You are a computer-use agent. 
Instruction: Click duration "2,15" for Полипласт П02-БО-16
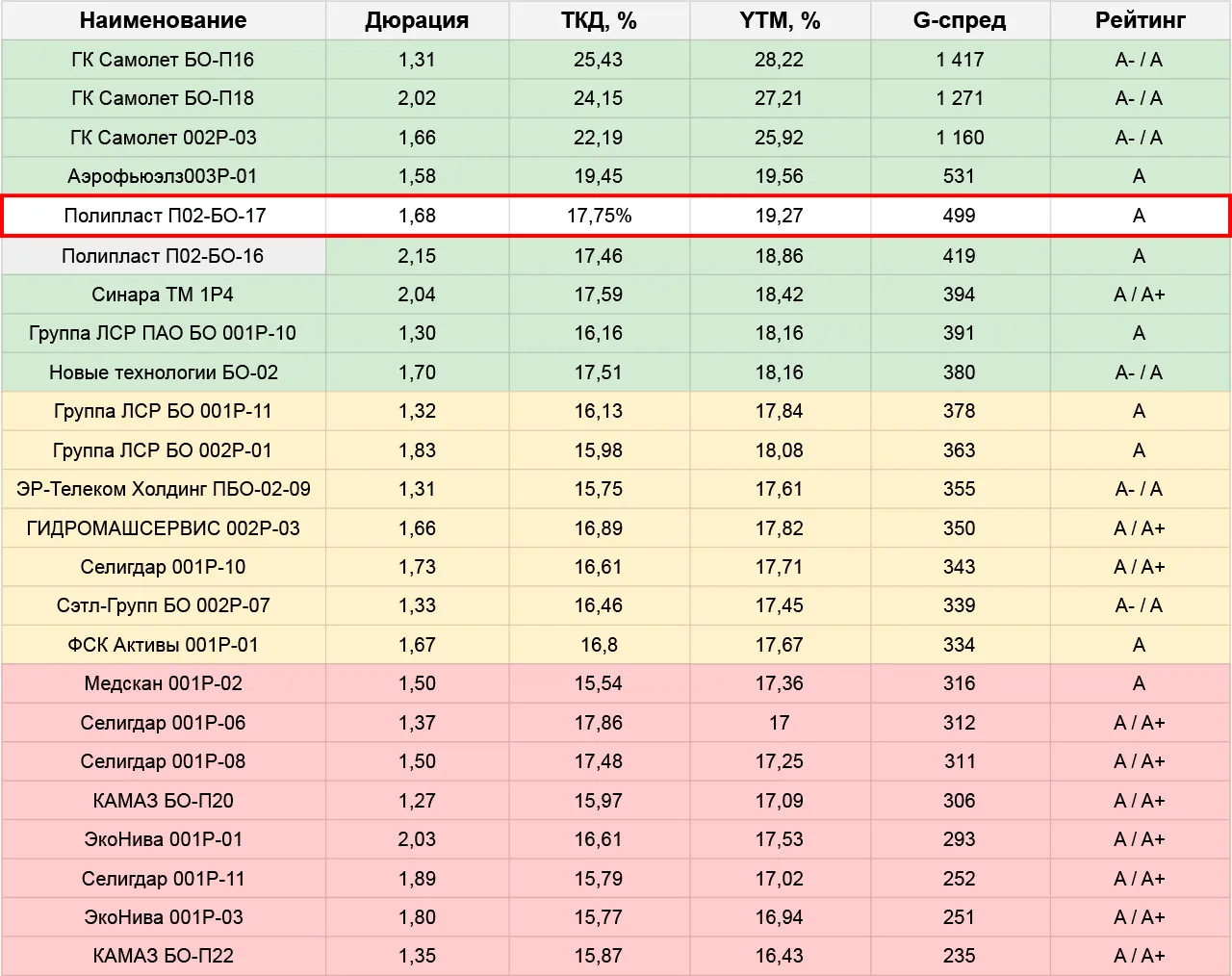point(417,256)
